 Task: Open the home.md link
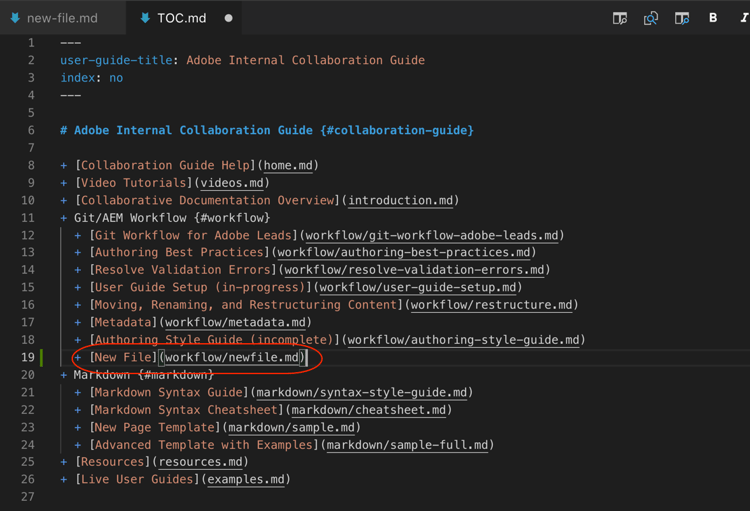click(x=289, y=165)
